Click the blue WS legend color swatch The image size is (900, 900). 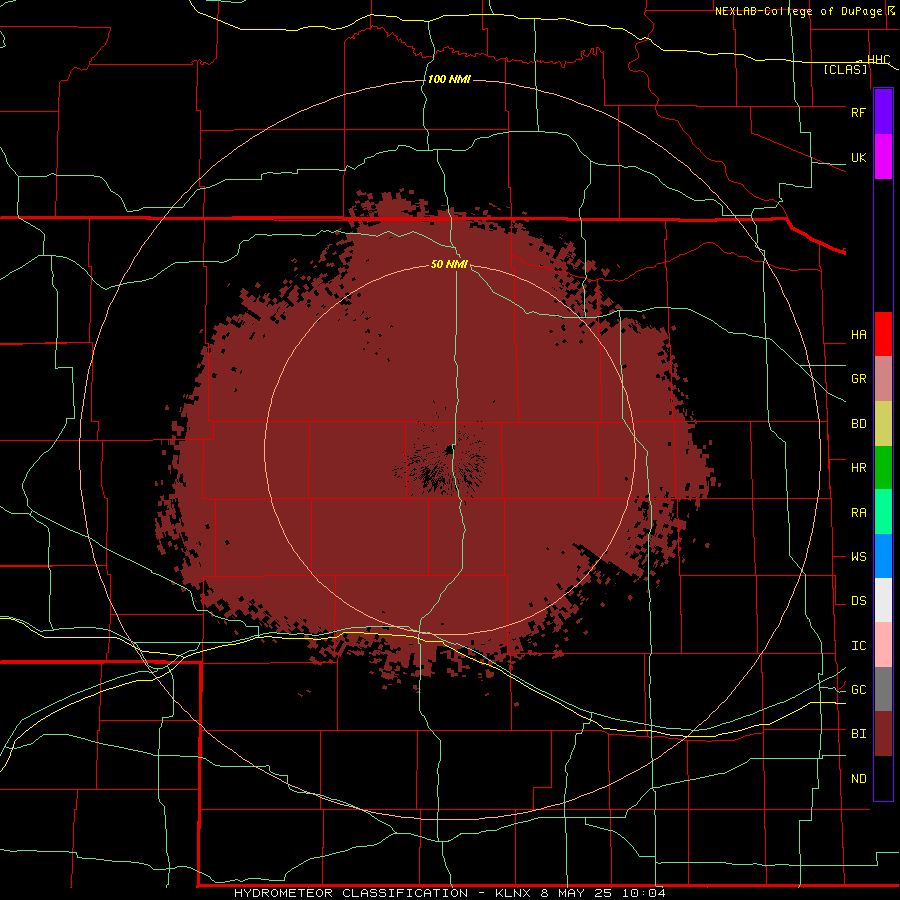point(883,556)
